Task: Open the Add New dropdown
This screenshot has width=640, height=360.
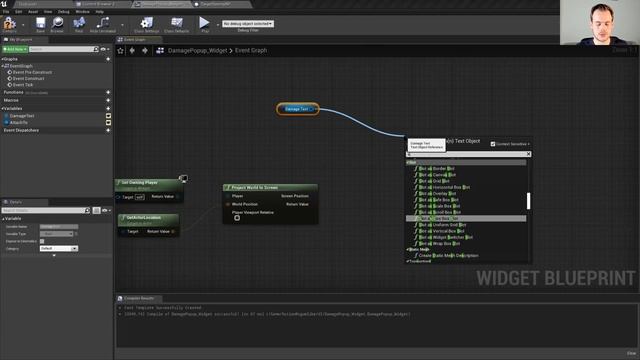Action: pos(15,49)
